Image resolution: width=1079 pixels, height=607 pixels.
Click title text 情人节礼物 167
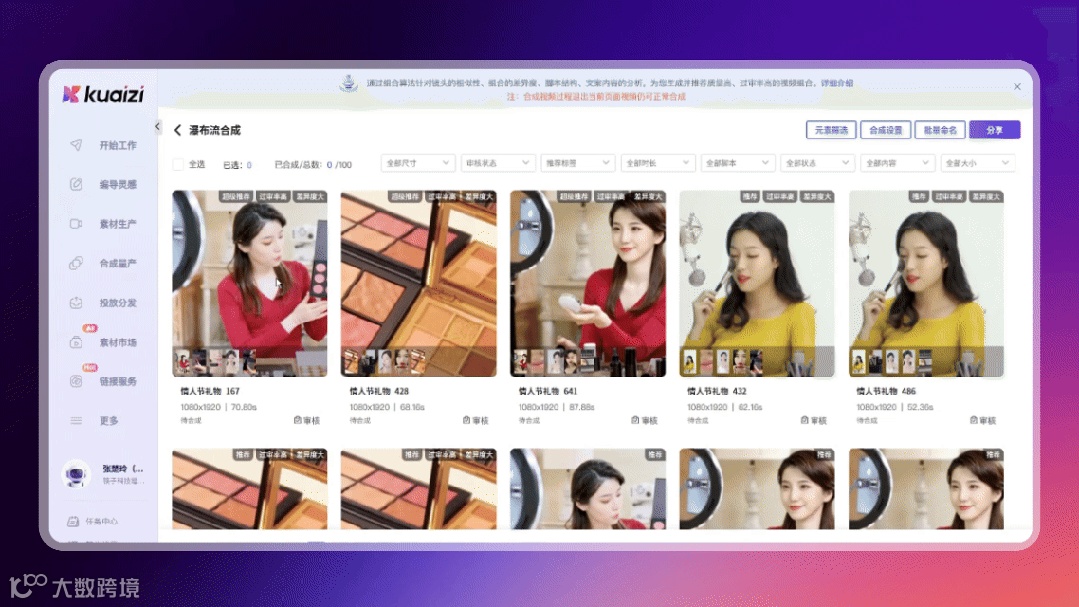point(210,391)
